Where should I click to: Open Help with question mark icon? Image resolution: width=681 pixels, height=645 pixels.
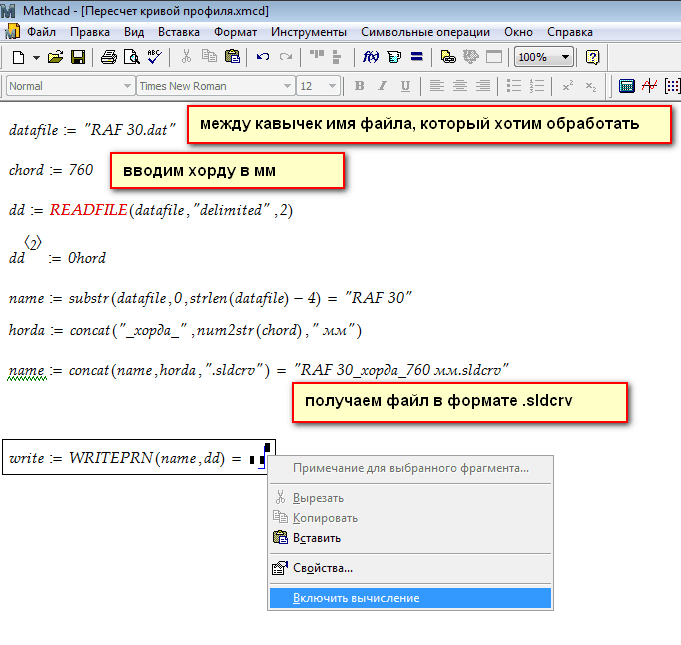592,57
